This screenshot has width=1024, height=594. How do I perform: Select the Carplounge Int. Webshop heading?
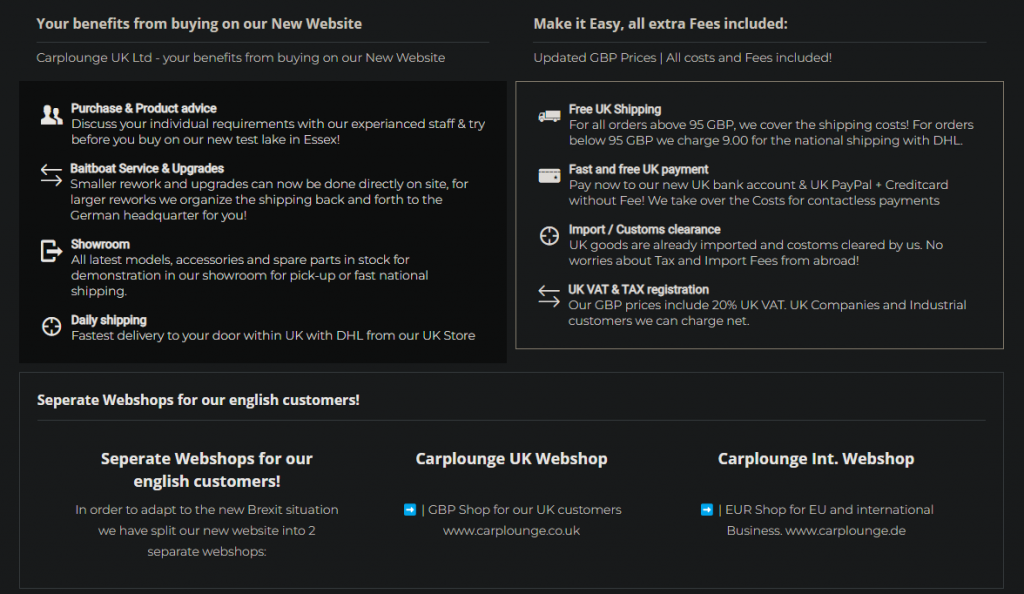click(816, 459)
